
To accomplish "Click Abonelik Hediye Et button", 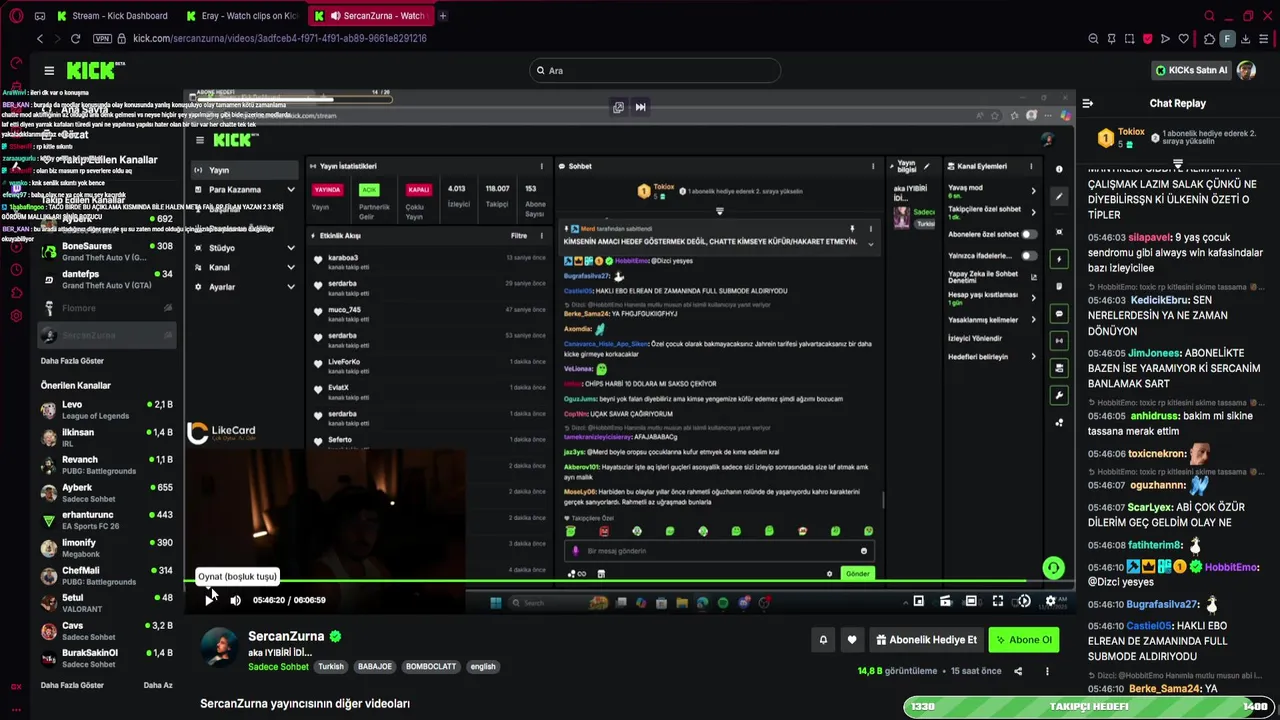I will tap(927, 640).
